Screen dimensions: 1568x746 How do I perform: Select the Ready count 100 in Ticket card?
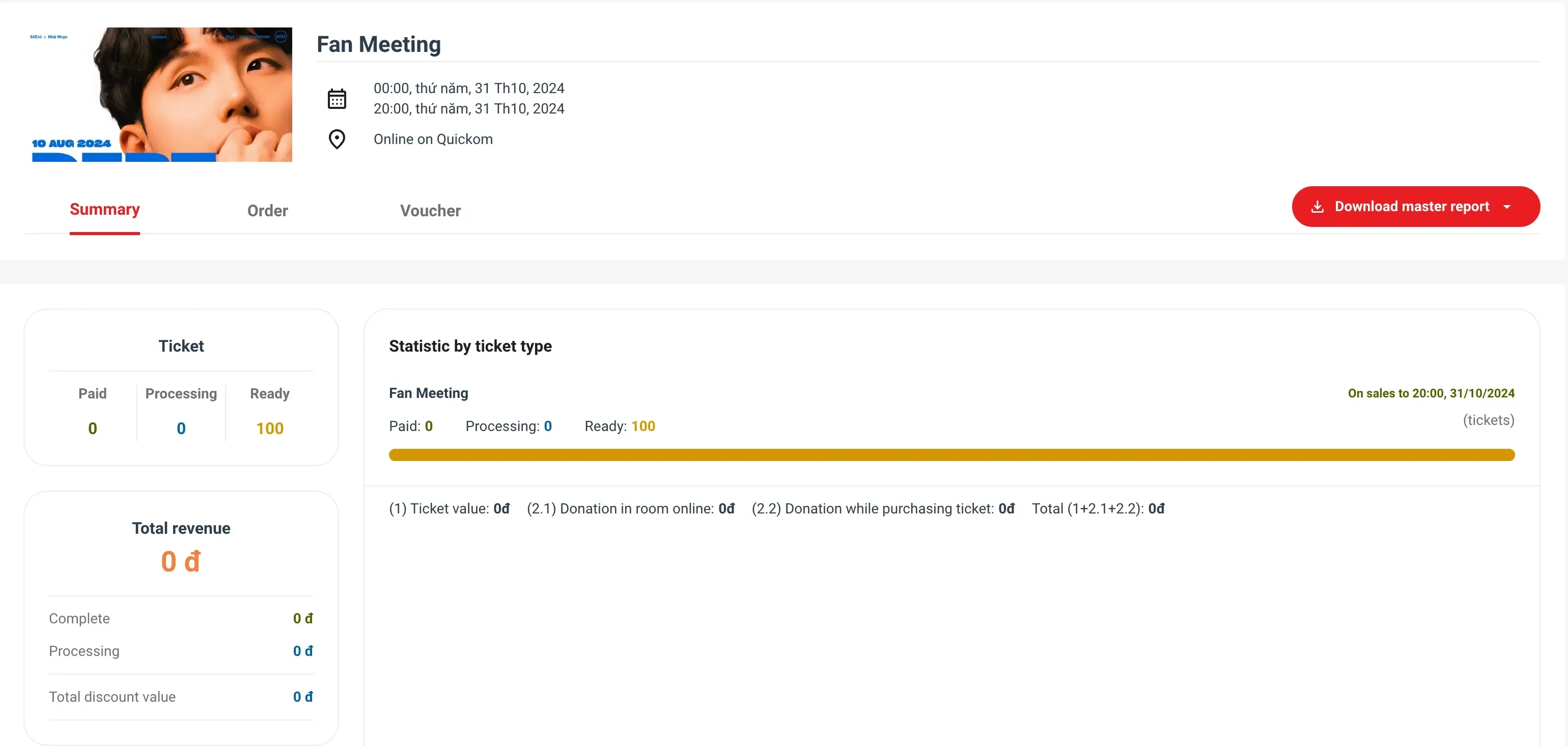pyautogui.click(x=270, y=428)
